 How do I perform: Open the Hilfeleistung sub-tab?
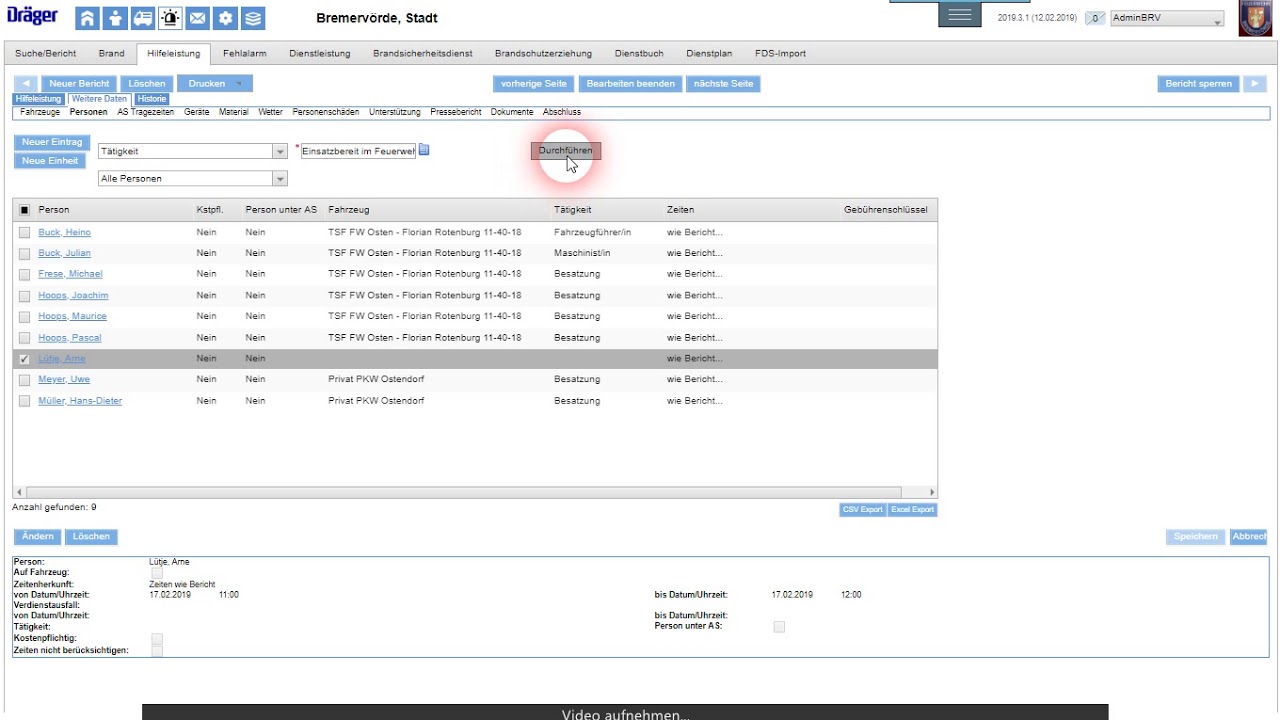(39, 99)
